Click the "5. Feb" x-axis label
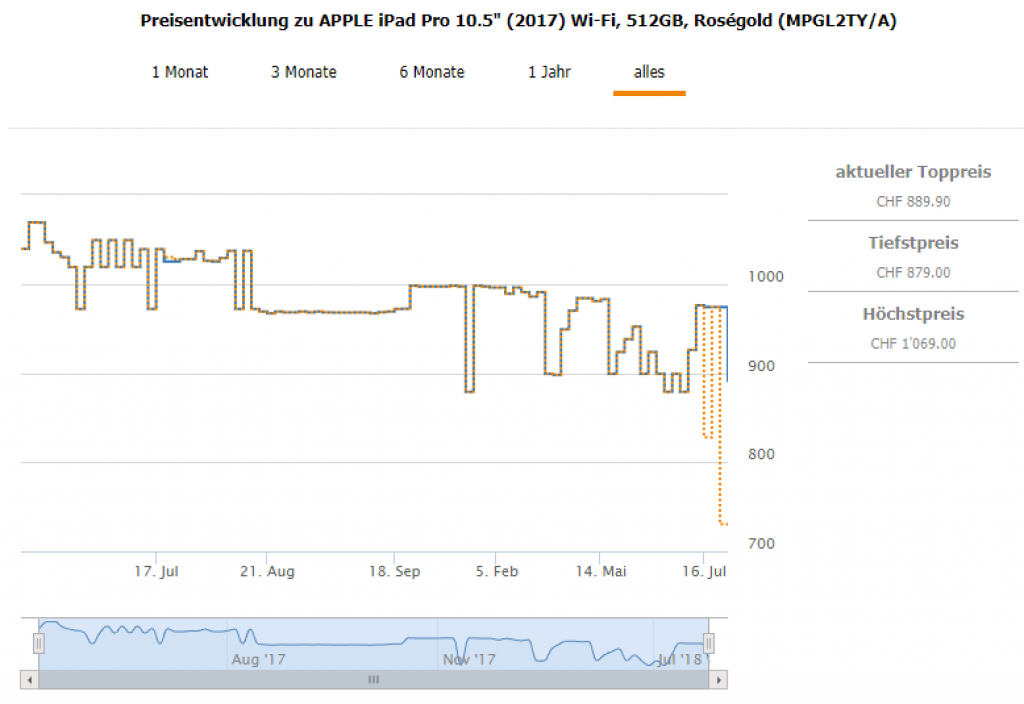Viewport: 1024px width, 704px height. point(497,571)
